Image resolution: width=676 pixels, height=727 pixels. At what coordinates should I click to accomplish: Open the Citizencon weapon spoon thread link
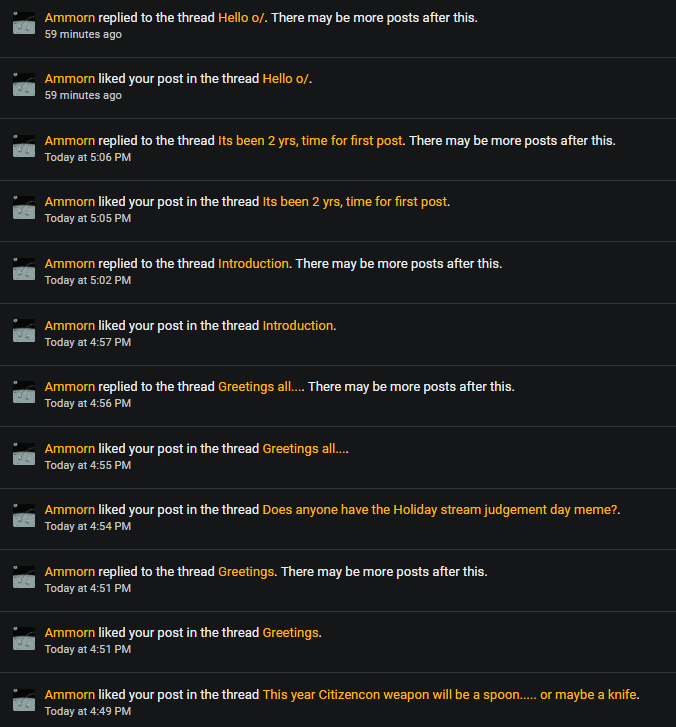[450, 695]
